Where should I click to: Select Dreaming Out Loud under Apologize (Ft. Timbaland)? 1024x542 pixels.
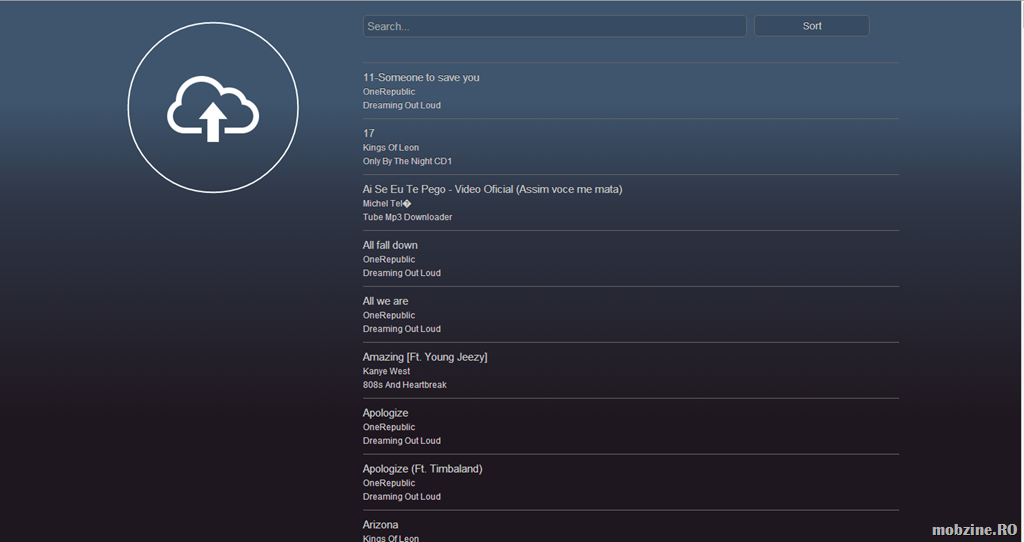pyautogui.click(x=402, y=497)
